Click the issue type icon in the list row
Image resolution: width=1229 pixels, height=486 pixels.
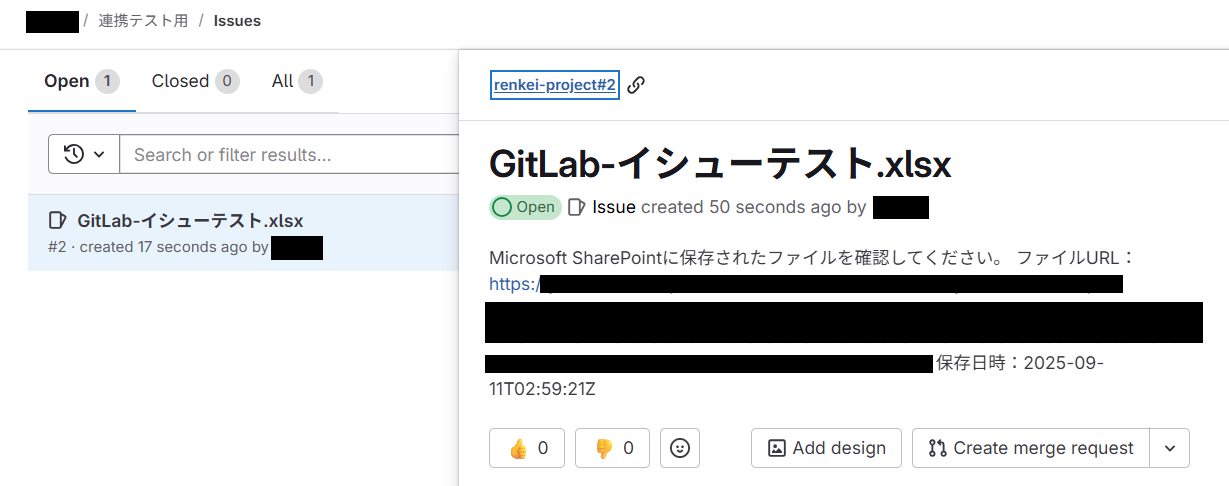tap(58, 221)
